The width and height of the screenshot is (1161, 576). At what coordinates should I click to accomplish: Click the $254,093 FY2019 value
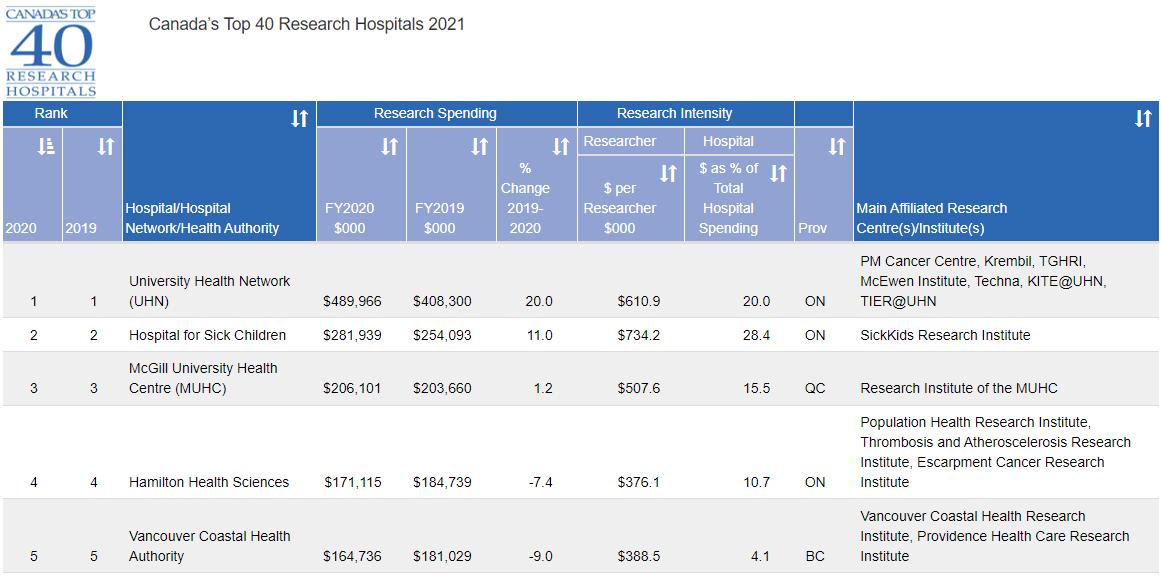click(x=442, y=335)
